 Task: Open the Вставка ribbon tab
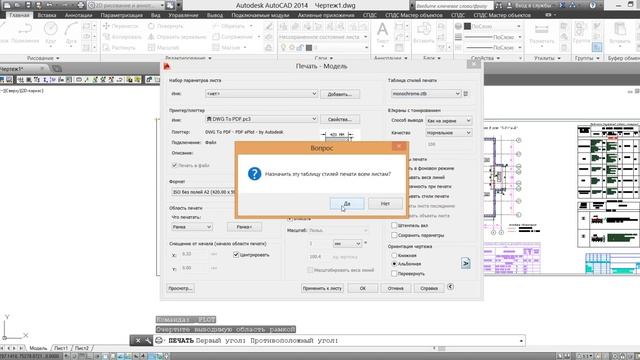[x=47, y=15]
